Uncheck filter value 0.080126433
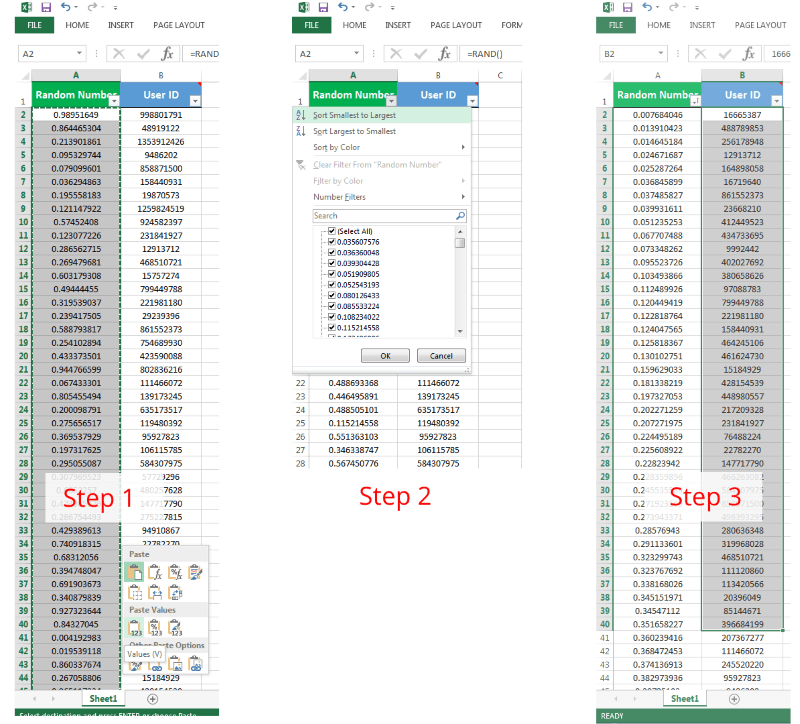This screenshot has width=800, height=724. point(332,295)
